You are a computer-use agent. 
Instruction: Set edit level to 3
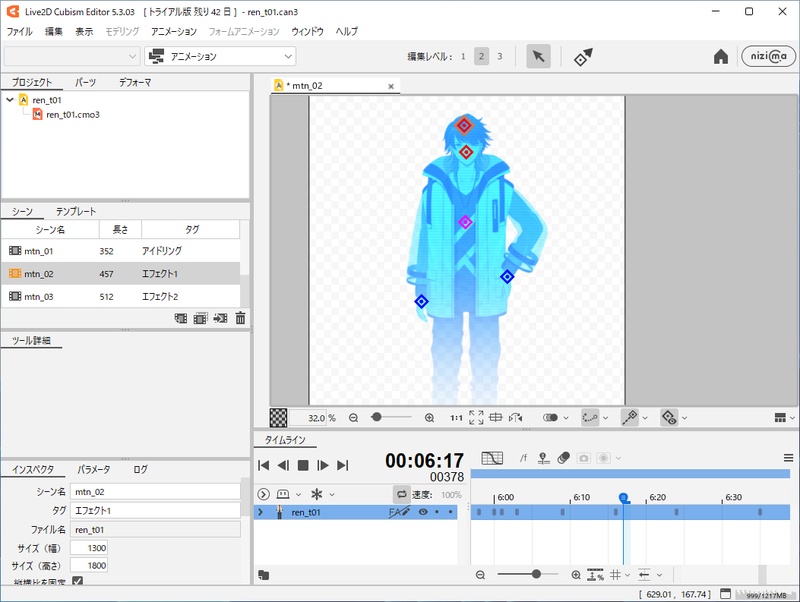pos(499,56)
